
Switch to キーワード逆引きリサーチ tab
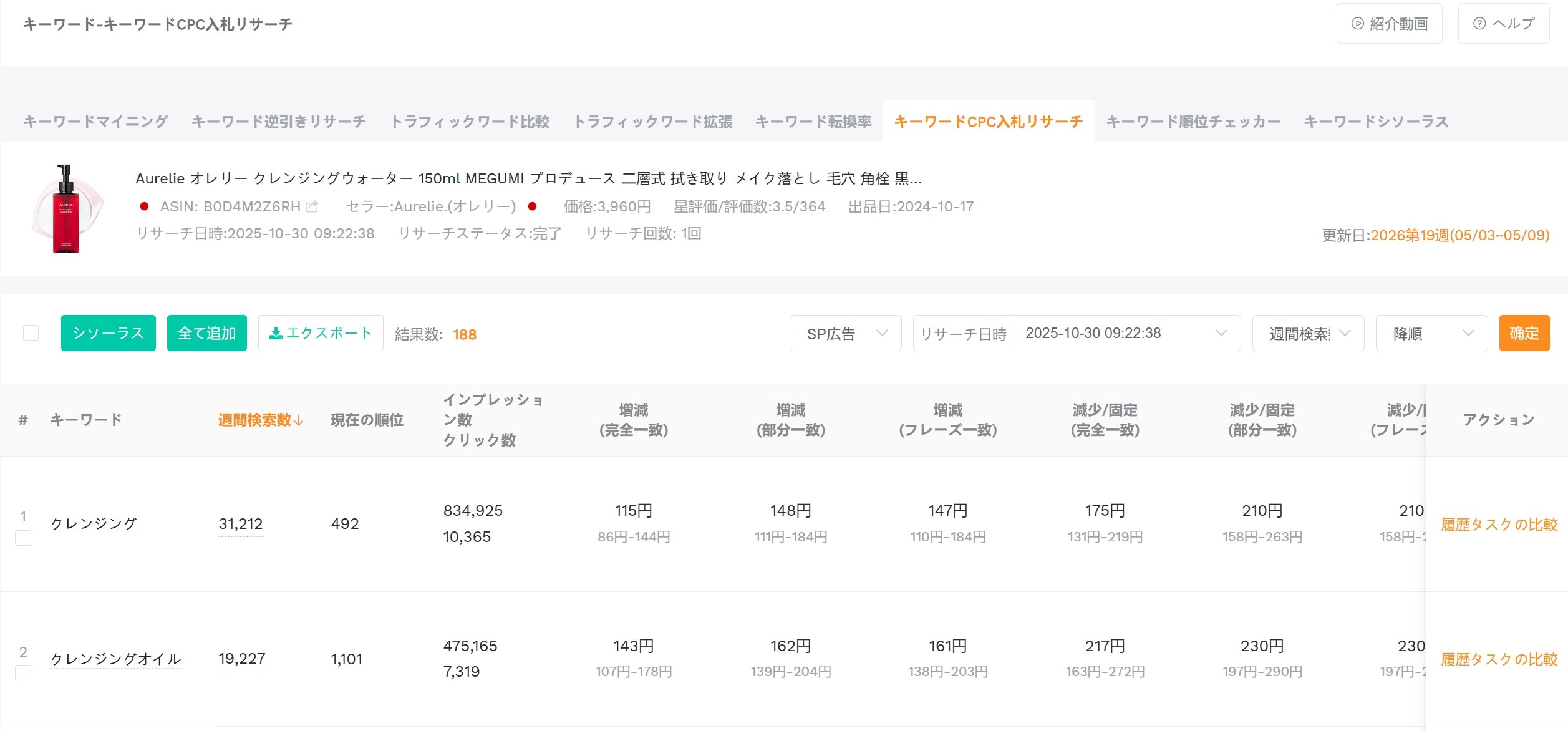click(279, 122)
